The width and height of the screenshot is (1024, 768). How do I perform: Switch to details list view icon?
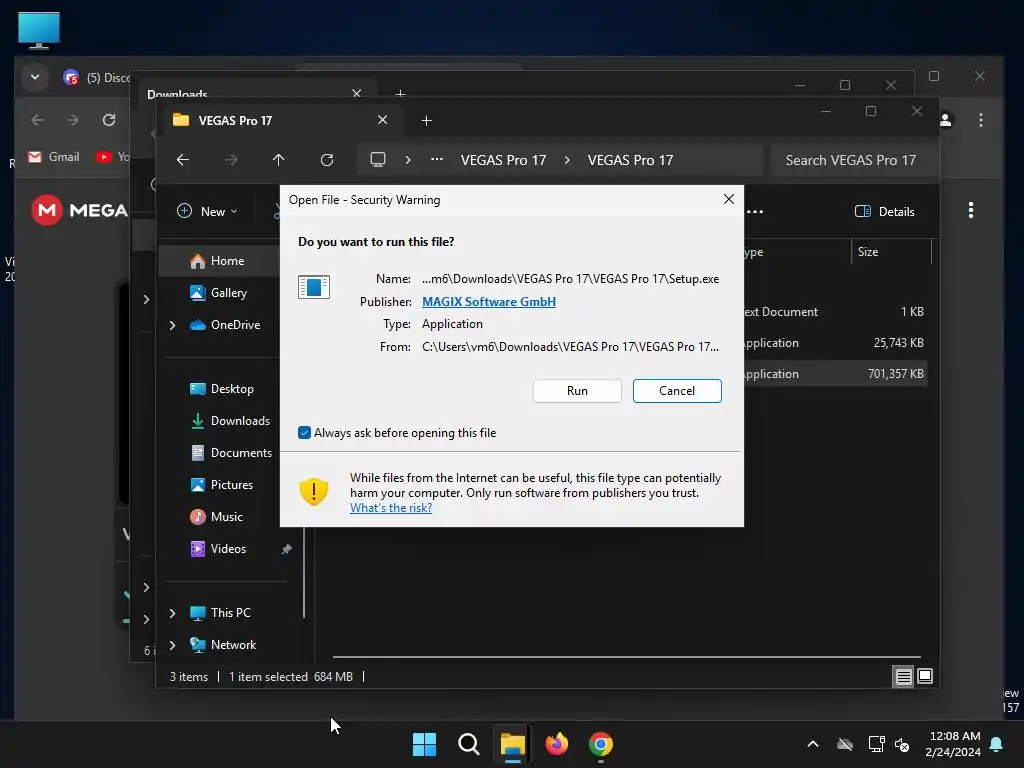click(903, 677)
